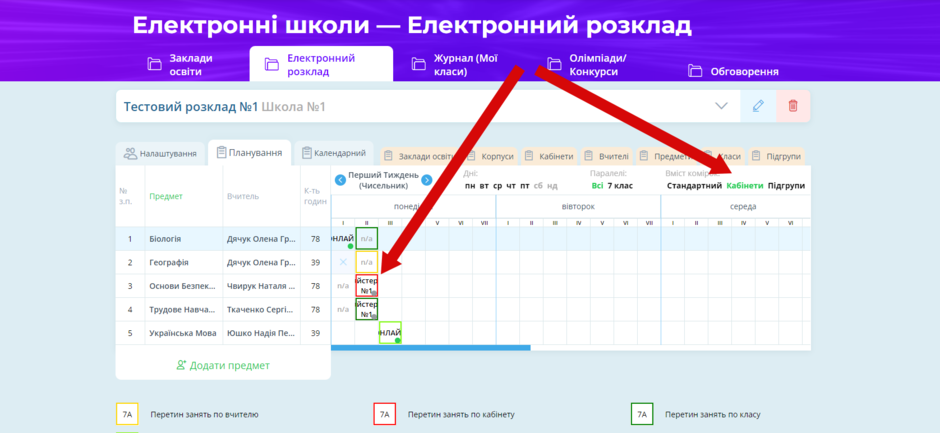Delete schedule with the trash icon
The image size is (940, 433).
coord(793,106)
